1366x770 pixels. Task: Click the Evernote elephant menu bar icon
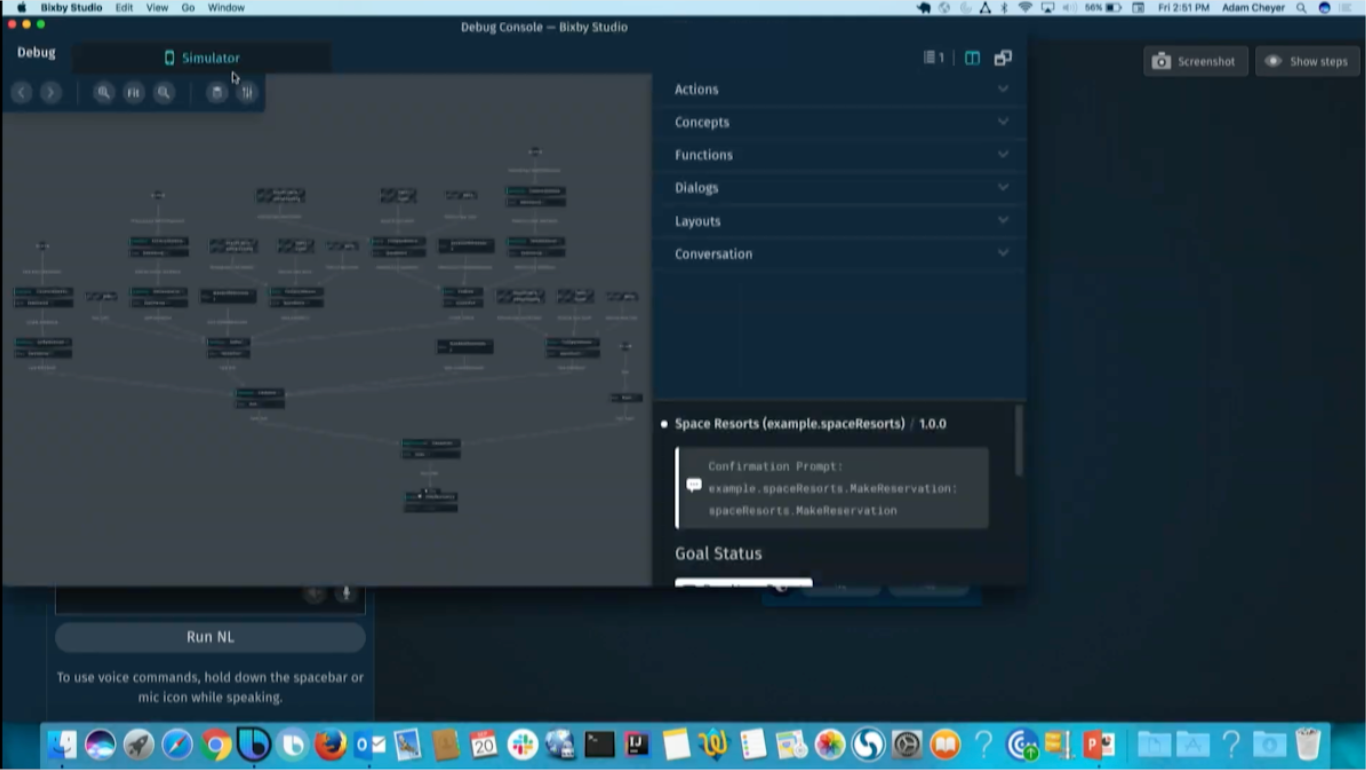924,7
